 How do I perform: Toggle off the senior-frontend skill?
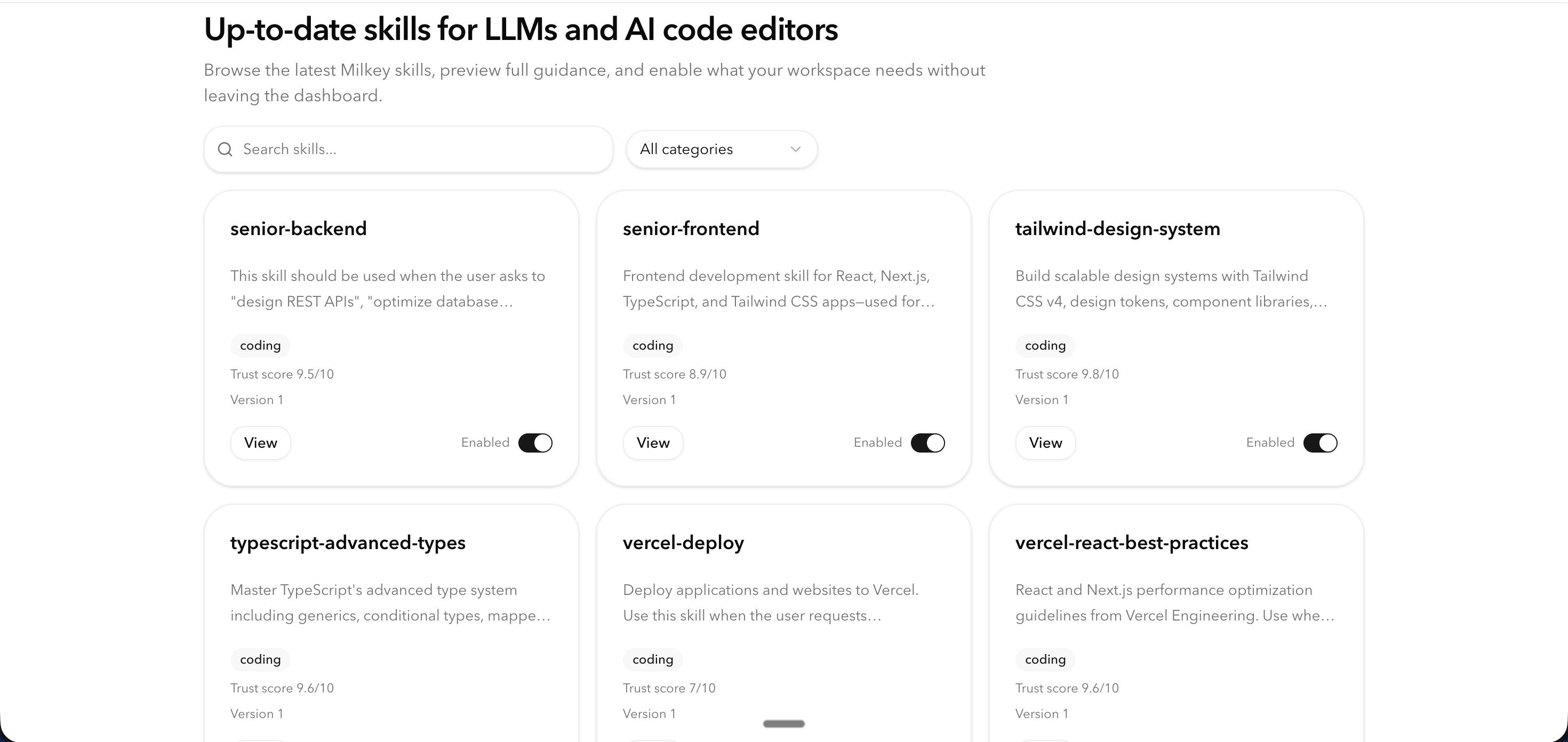927,443
